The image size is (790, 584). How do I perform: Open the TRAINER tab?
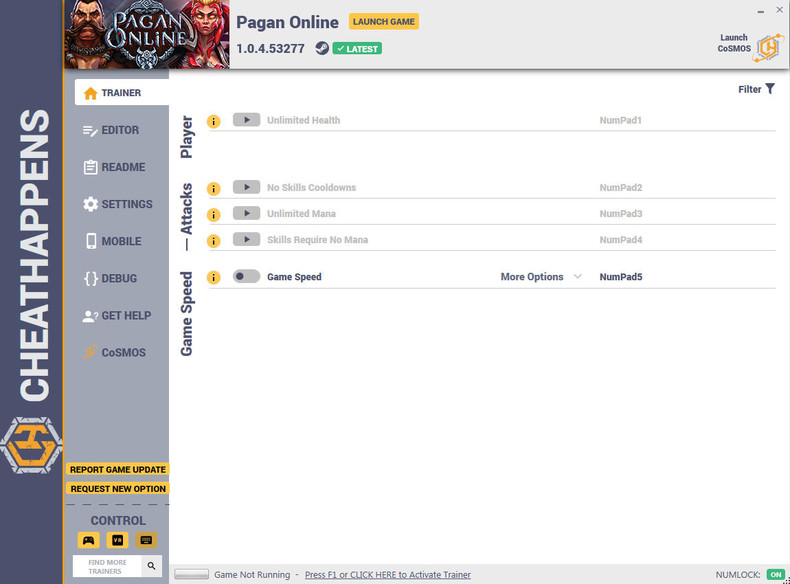[x=122, y=93]
